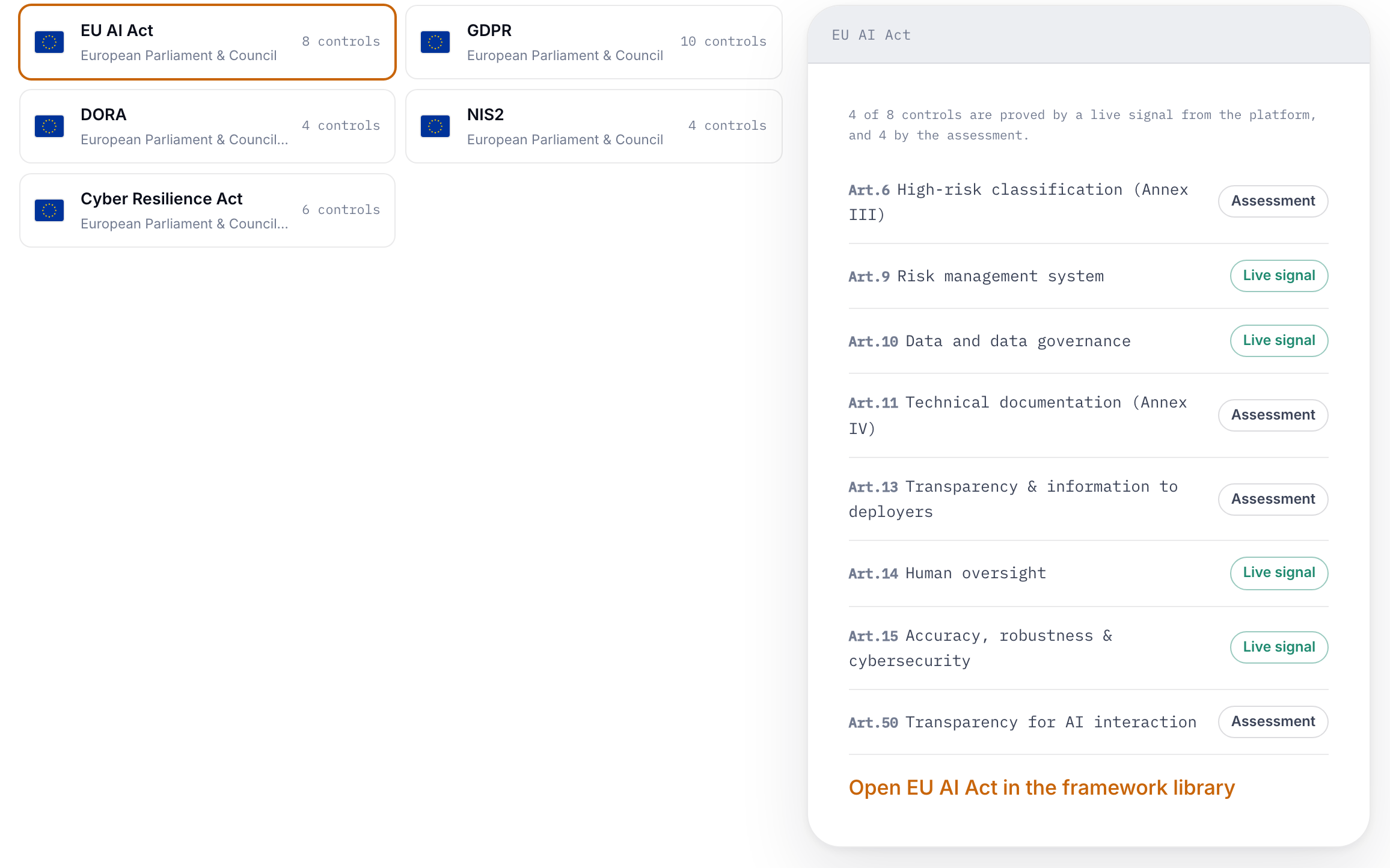This screenshot has height=868, width=1390.
Task: Click 'Art.15 Accuracy, robustness & cybersecurity' text
Action: (981, 648)
